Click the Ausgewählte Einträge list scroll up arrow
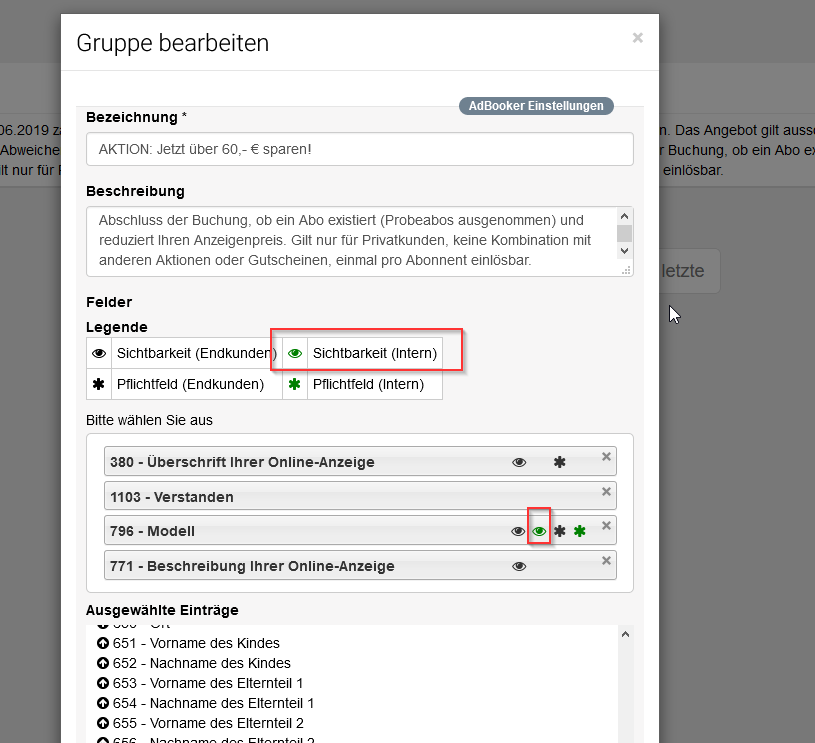 coord(625,634)
